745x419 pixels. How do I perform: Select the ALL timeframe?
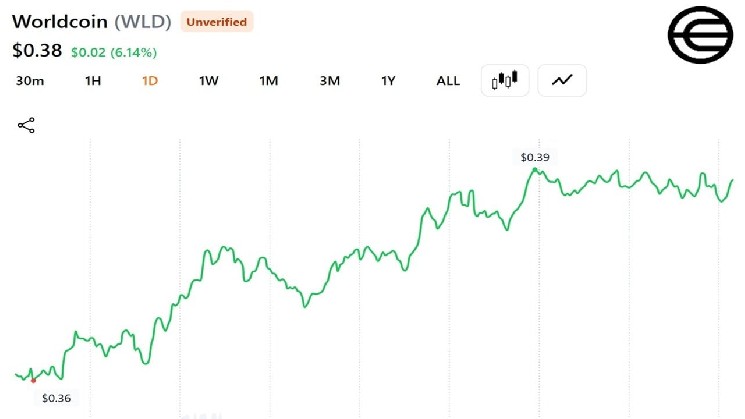[448, 81]
